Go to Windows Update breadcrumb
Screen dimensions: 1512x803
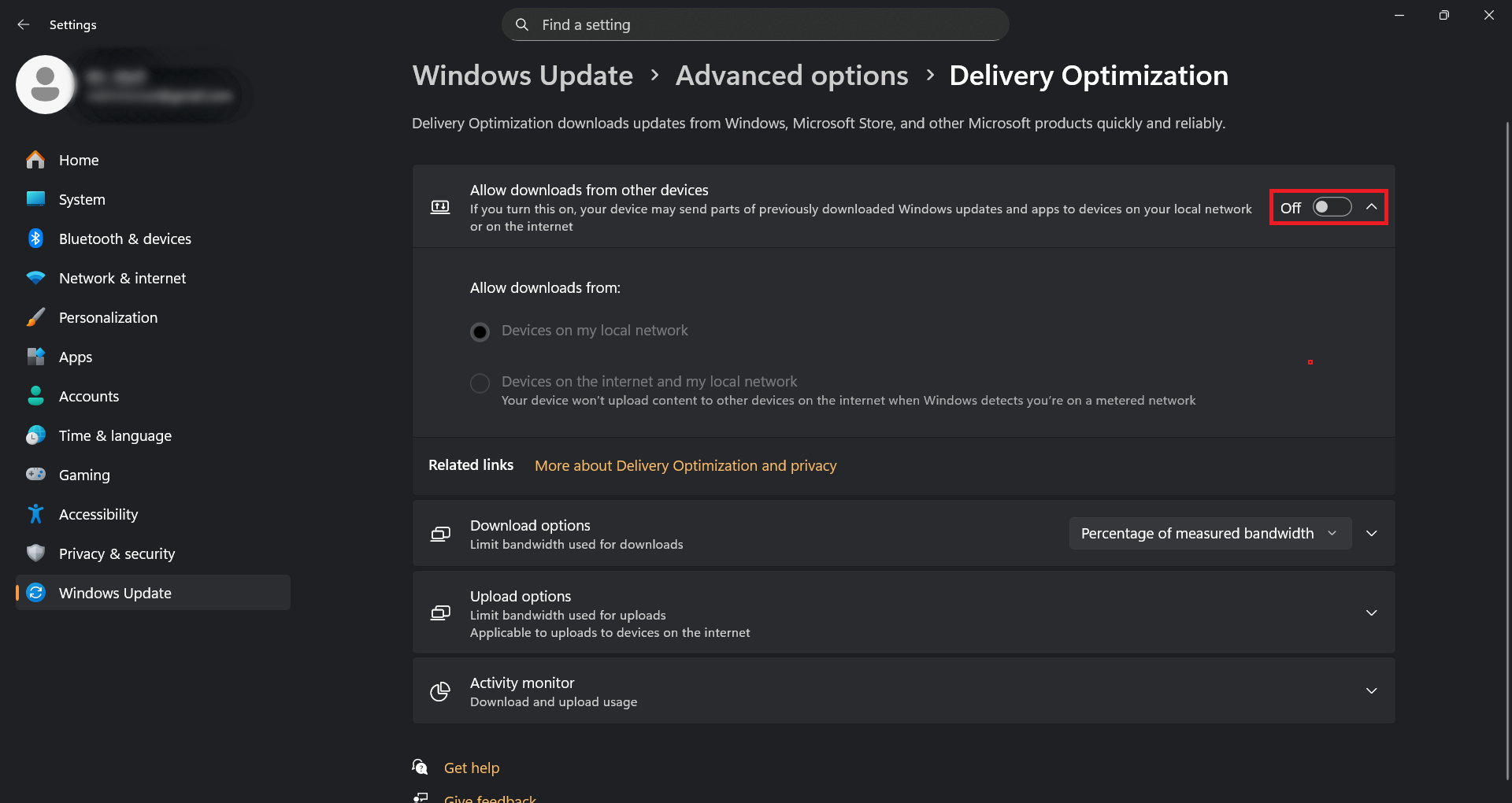523,76
